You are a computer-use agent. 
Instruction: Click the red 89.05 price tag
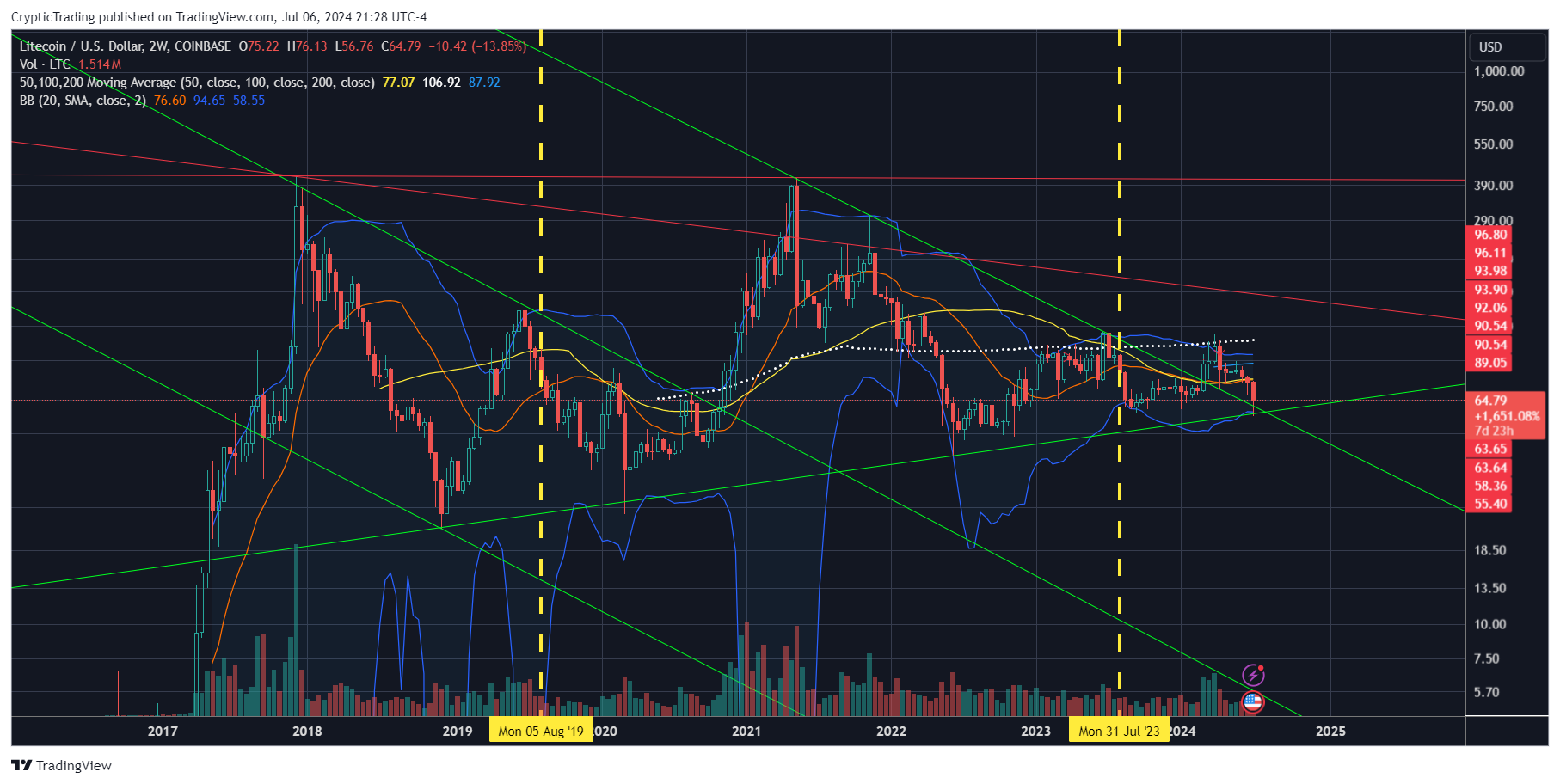[1489, 363]
